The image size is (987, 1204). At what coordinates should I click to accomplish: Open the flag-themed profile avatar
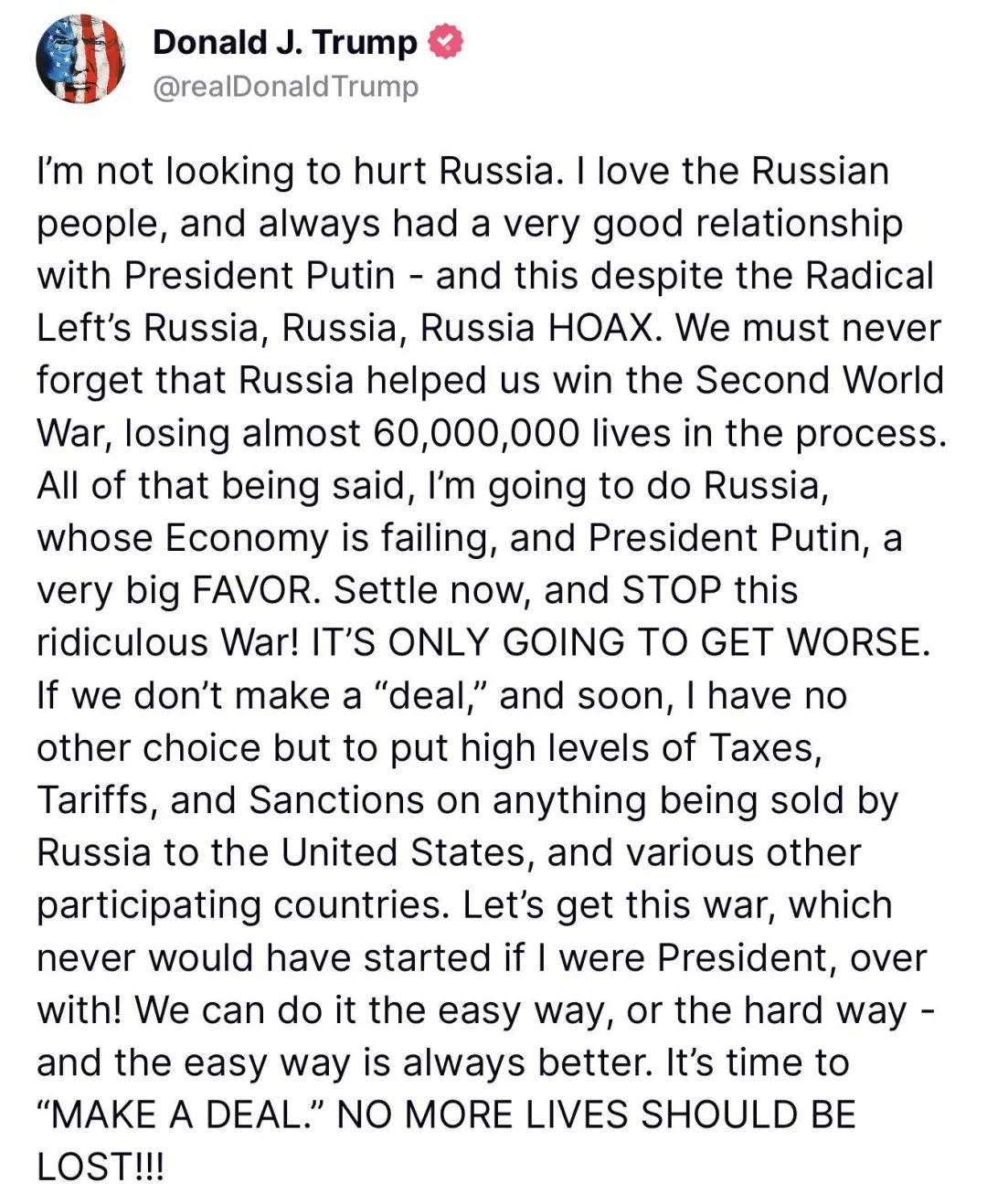point(80,60)
